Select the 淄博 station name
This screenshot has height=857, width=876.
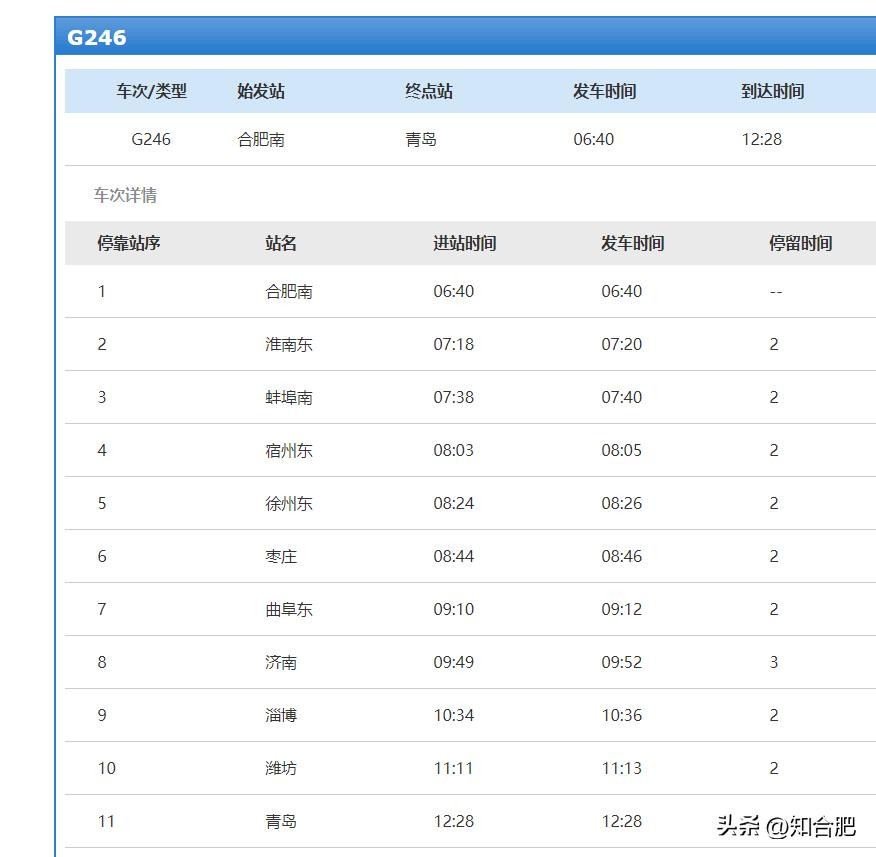[x=281, y=715]
